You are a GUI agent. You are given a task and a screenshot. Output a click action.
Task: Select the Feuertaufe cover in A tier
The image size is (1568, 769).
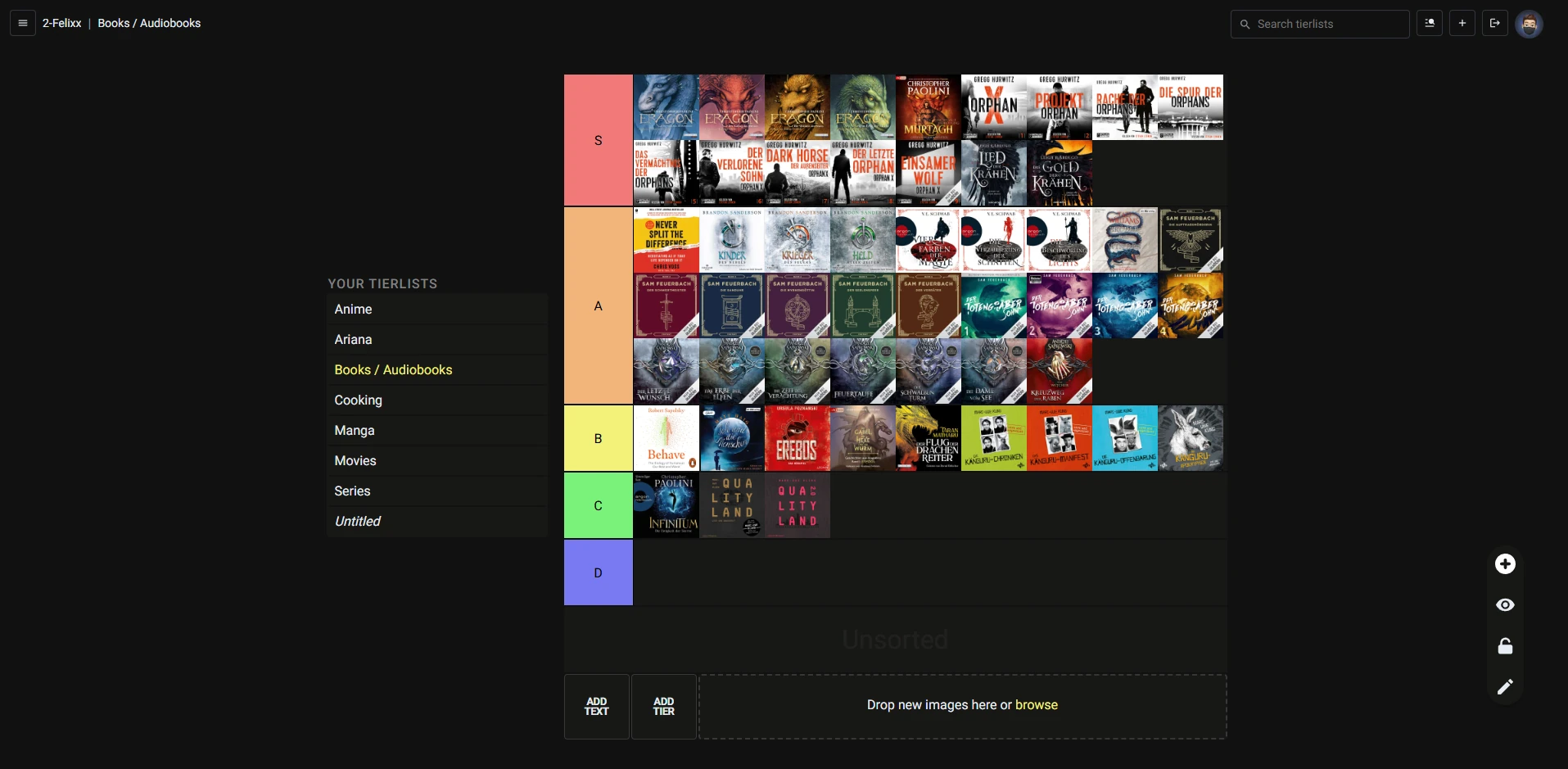pyautogui.click(x=863, y=371)
